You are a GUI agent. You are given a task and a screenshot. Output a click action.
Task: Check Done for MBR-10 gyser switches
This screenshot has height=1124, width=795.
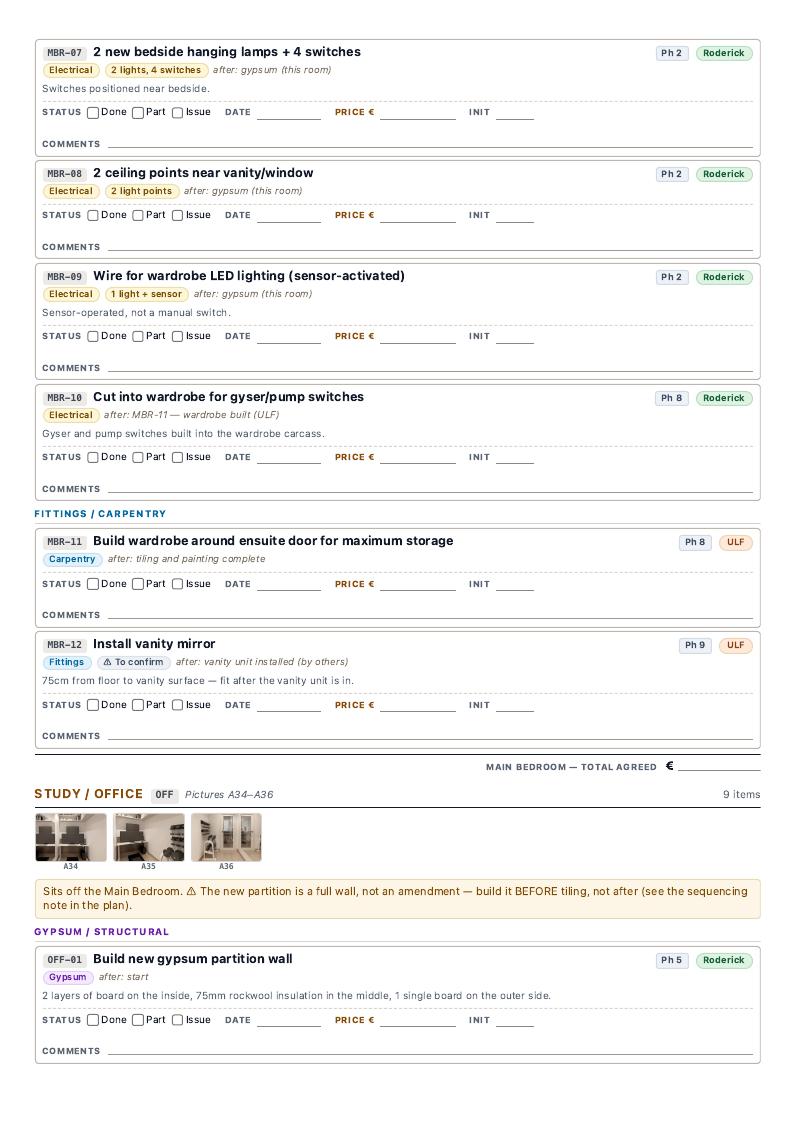click(92, 457)
